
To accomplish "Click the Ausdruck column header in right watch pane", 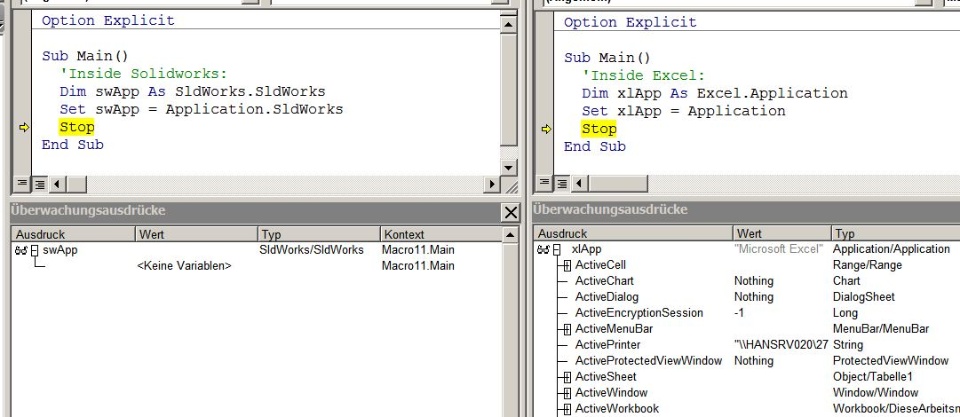I will [x=634, y=233].
